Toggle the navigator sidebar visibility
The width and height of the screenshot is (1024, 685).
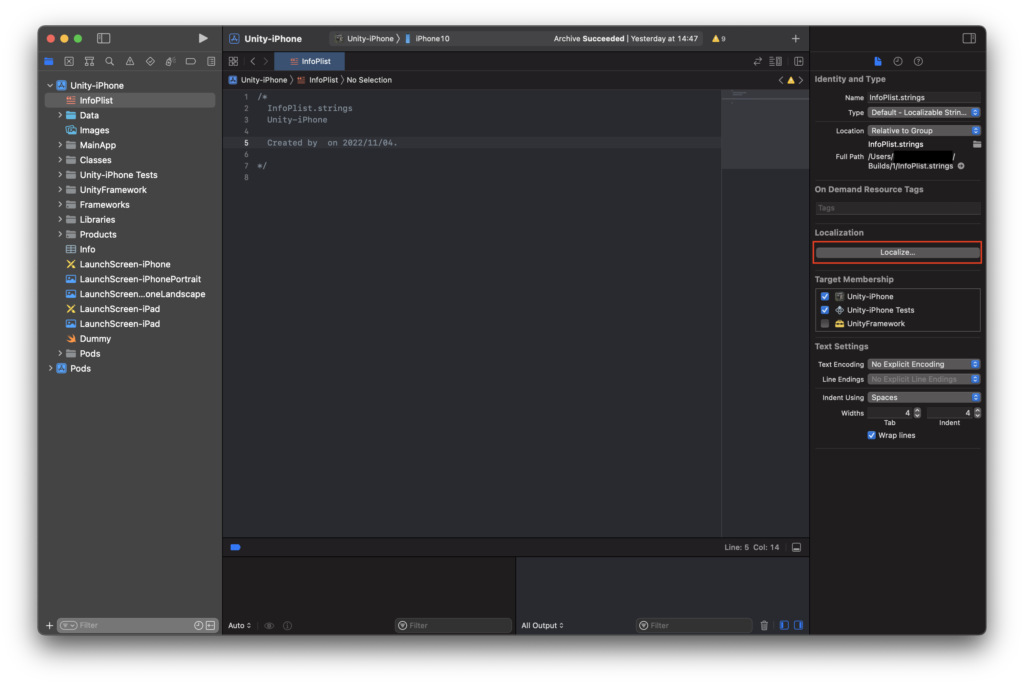pyautogui.click(x=103, y=38)
